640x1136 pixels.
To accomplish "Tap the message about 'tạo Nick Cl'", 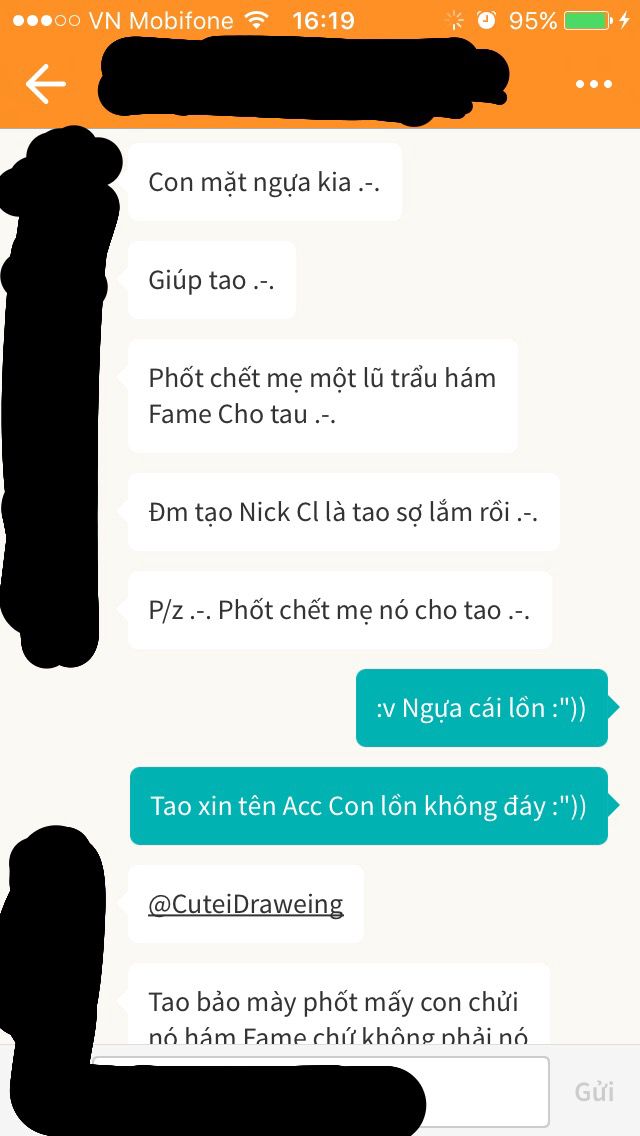I will click(344, 512).
